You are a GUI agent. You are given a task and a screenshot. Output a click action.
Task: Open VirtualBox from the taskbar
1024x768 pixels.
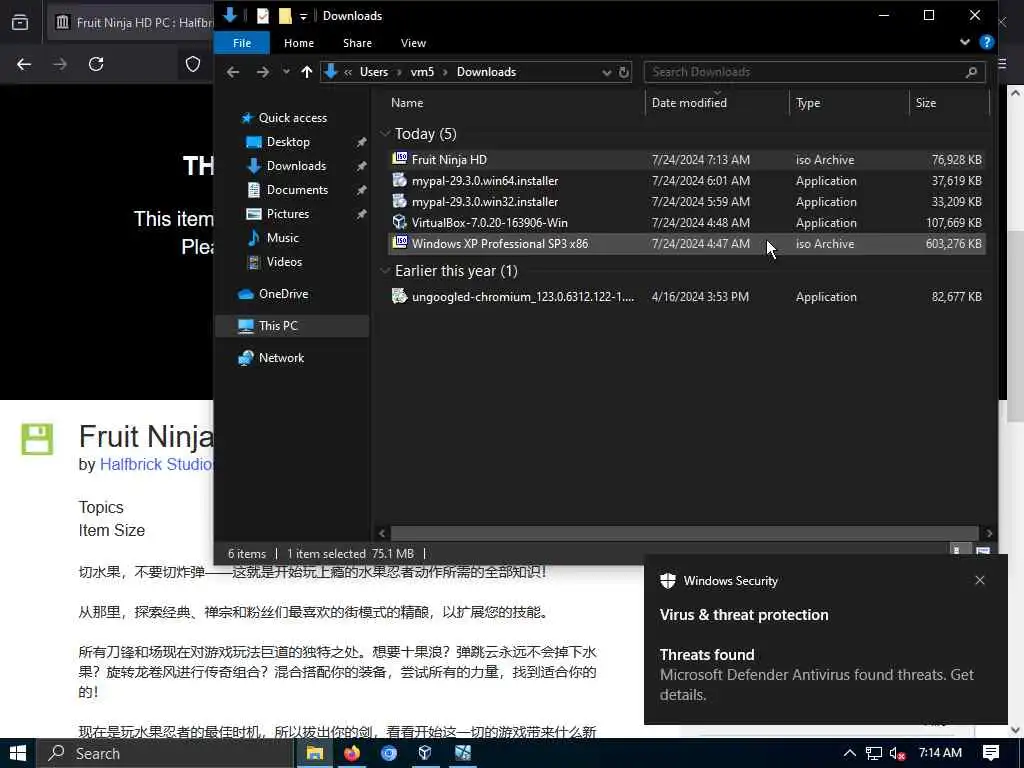(424, 753)
